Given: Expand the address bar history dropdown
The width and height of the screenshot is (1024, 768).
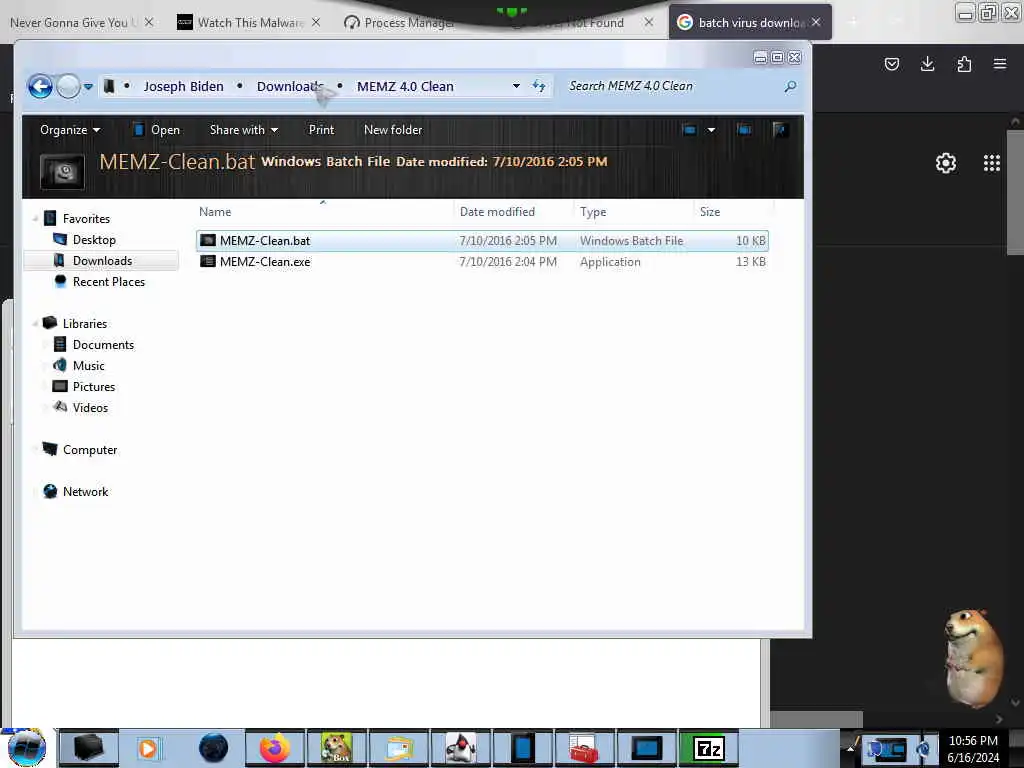Looking at the screenshot, I should pyautogui.click(x=516, y=86).
